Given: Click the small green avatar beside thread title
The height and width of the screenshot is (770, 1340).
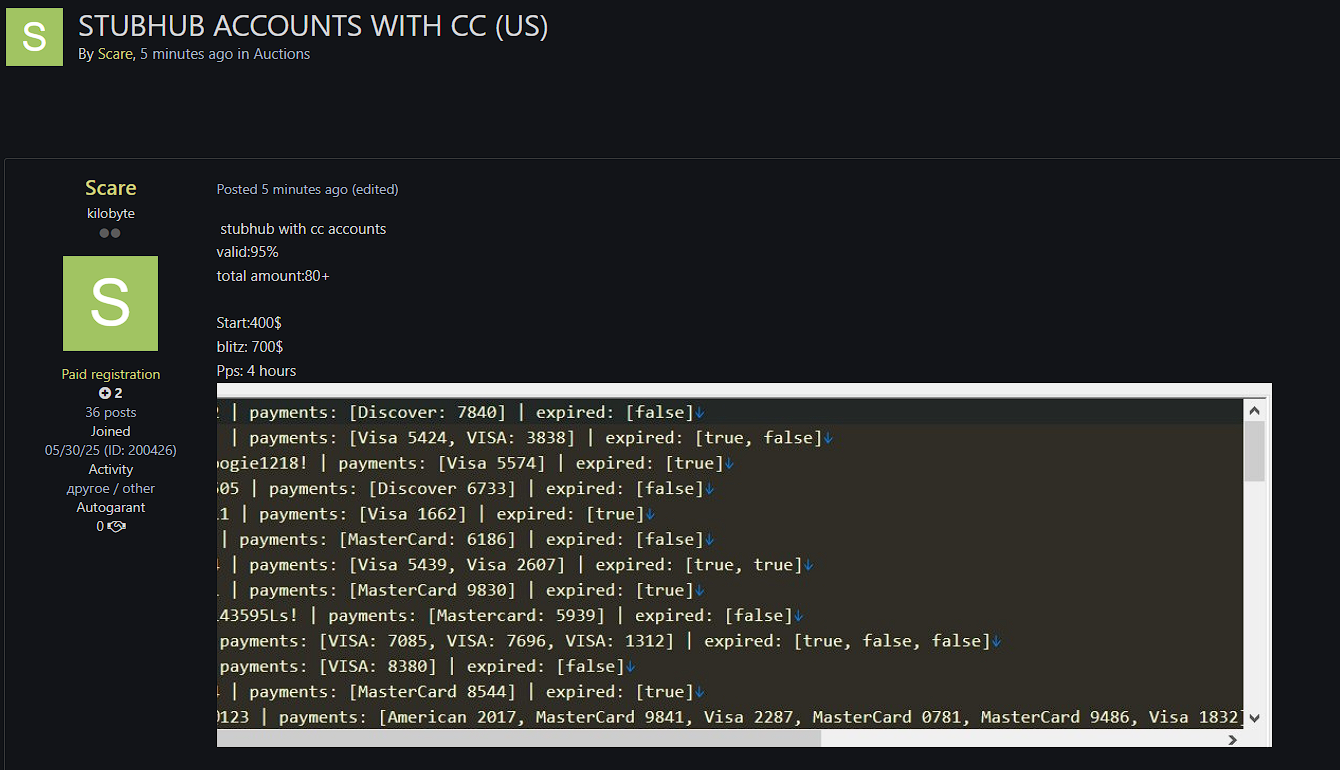Looking at the screenshot, I should (x=34, y=37).
